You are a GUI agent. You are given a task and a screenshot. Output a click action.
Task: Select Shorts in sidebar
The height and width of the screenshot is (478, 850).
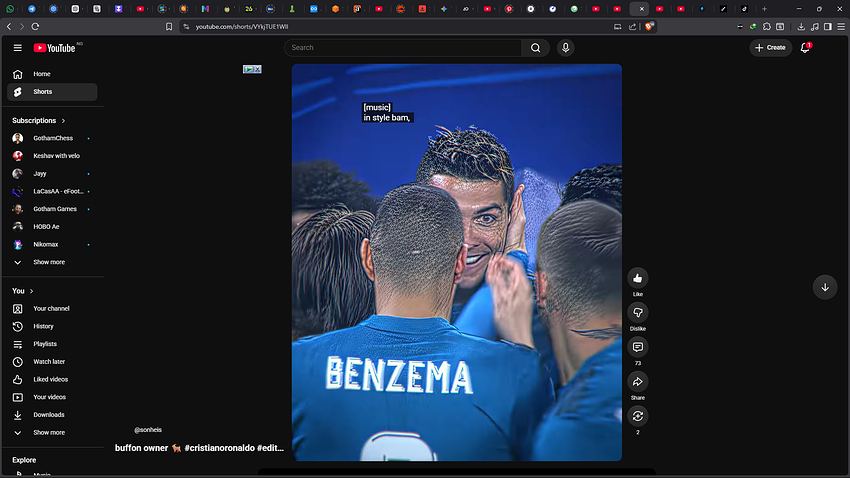pyautogui.click(x=52, y=92)
